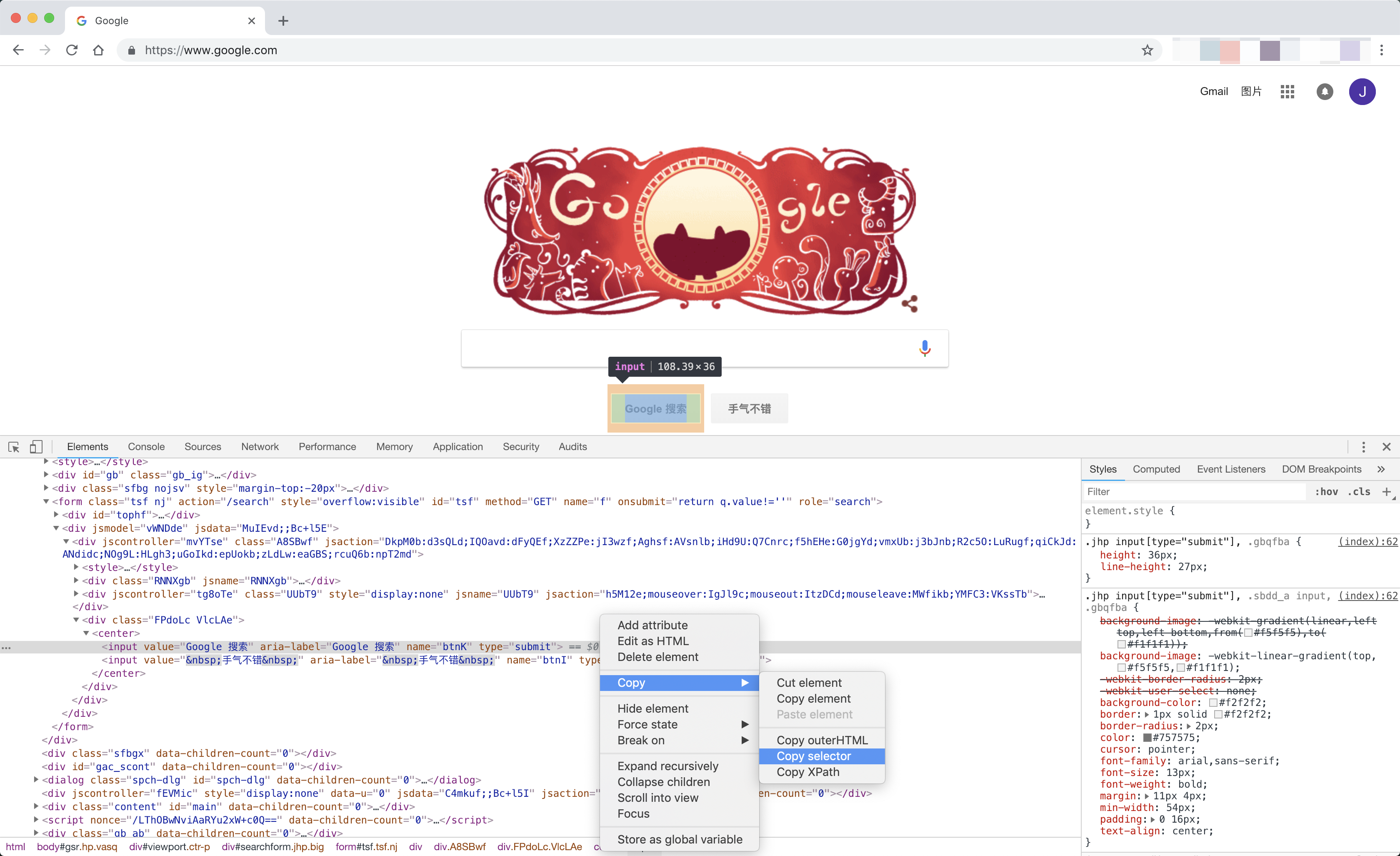Viewport: 1400px width, 856px height.
Task: Open Google notifications bell
Action: [1325, 92]
